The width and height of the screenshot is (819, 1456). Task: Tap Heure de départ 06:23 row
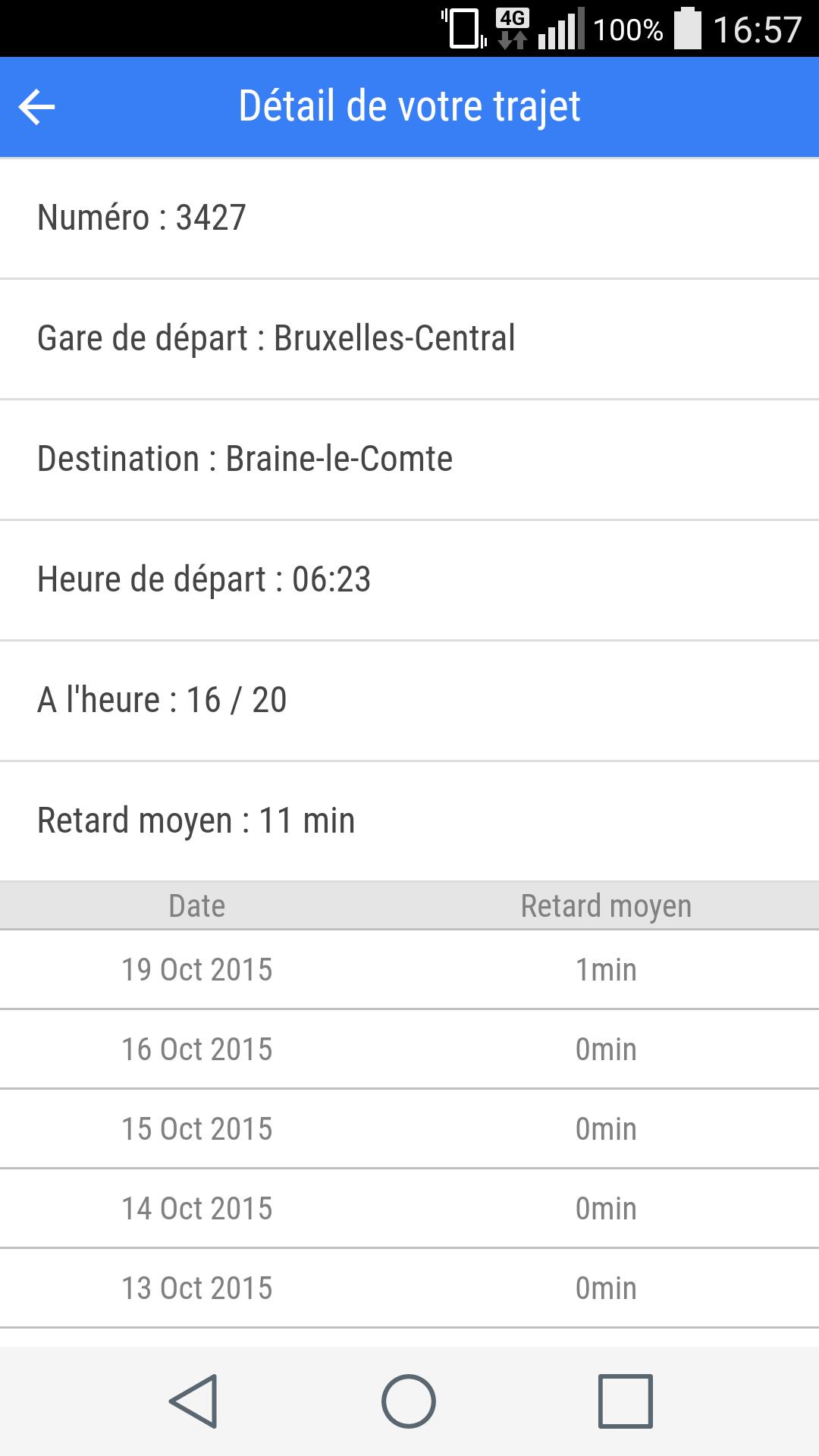(409, 580)
